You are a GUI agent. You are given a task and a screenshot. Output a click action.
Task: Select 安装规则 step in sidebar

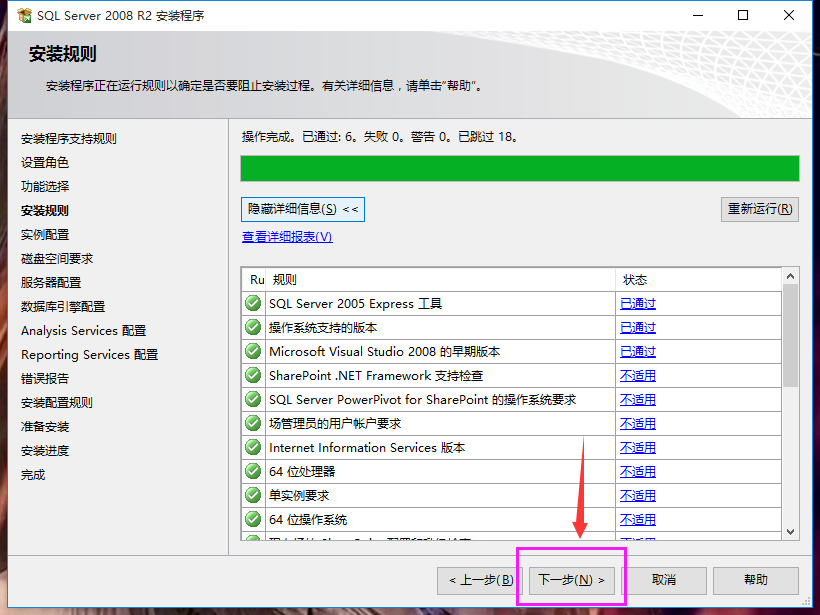(45, 211)
